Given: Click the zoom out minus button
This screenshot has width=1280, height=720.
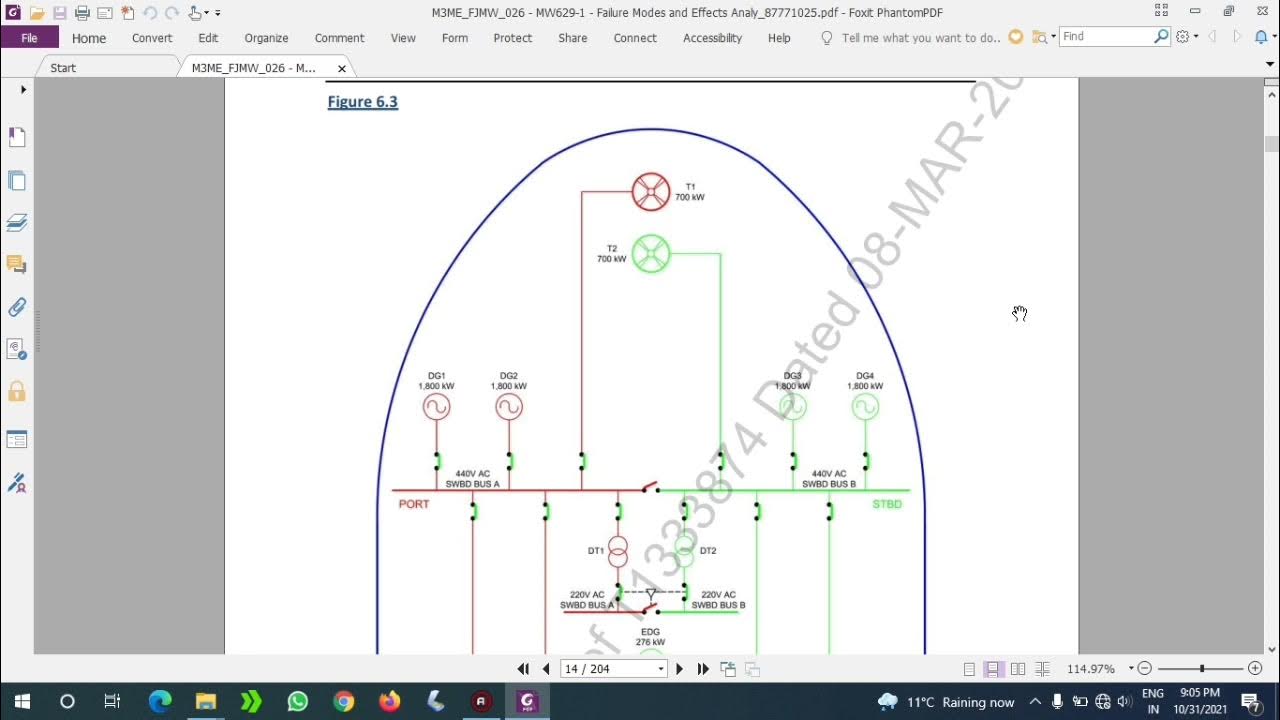Looking at the screenshot, I should [1145, 669].
